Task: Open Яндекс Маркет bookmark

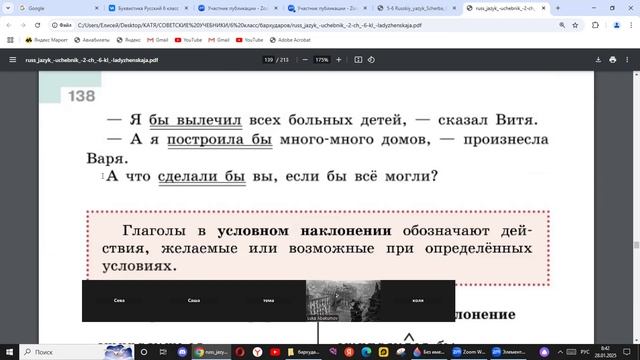Action: [x=46, y=40]
